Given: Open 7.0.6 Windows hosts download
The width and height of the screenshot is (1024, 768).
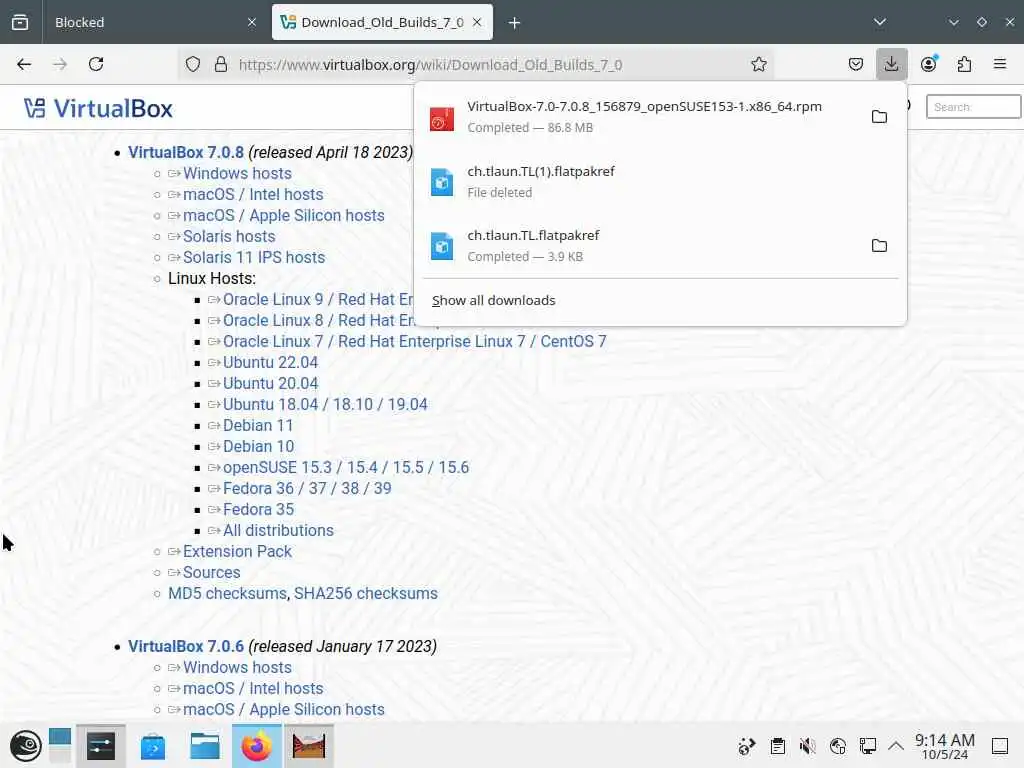Looking at the screenshot, I should 237,667.
